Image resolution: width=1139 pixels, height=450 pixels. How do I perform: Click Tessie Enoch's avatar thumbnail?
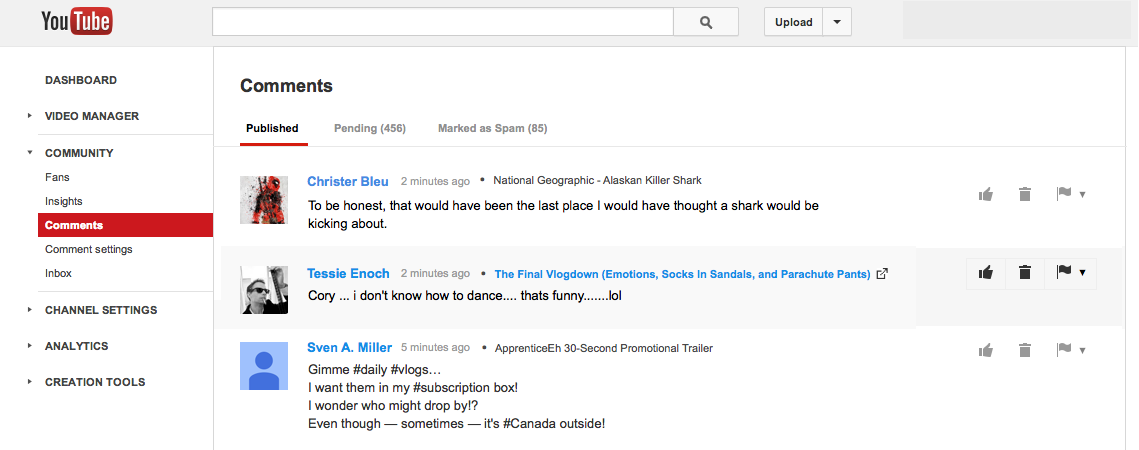coord(264,290)
